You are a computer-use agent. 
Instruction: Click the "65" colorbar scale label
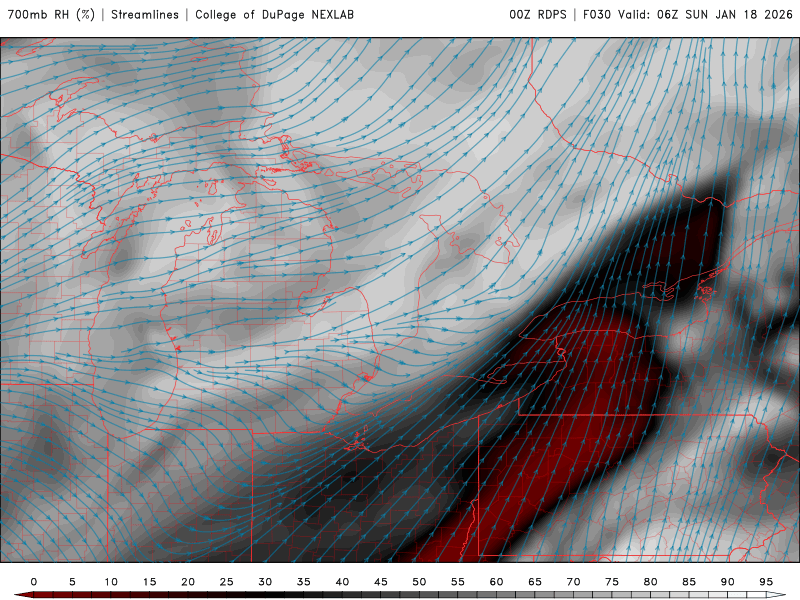[535, 582]
